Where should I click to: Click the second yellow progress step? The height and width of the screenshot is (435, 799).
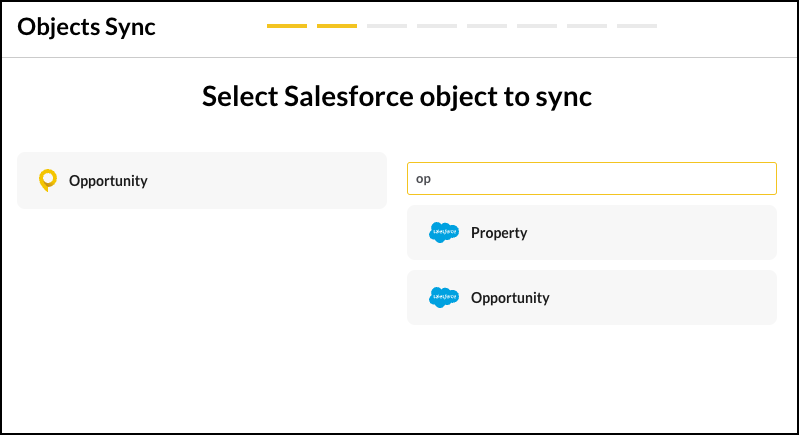(x=337, y=26)
